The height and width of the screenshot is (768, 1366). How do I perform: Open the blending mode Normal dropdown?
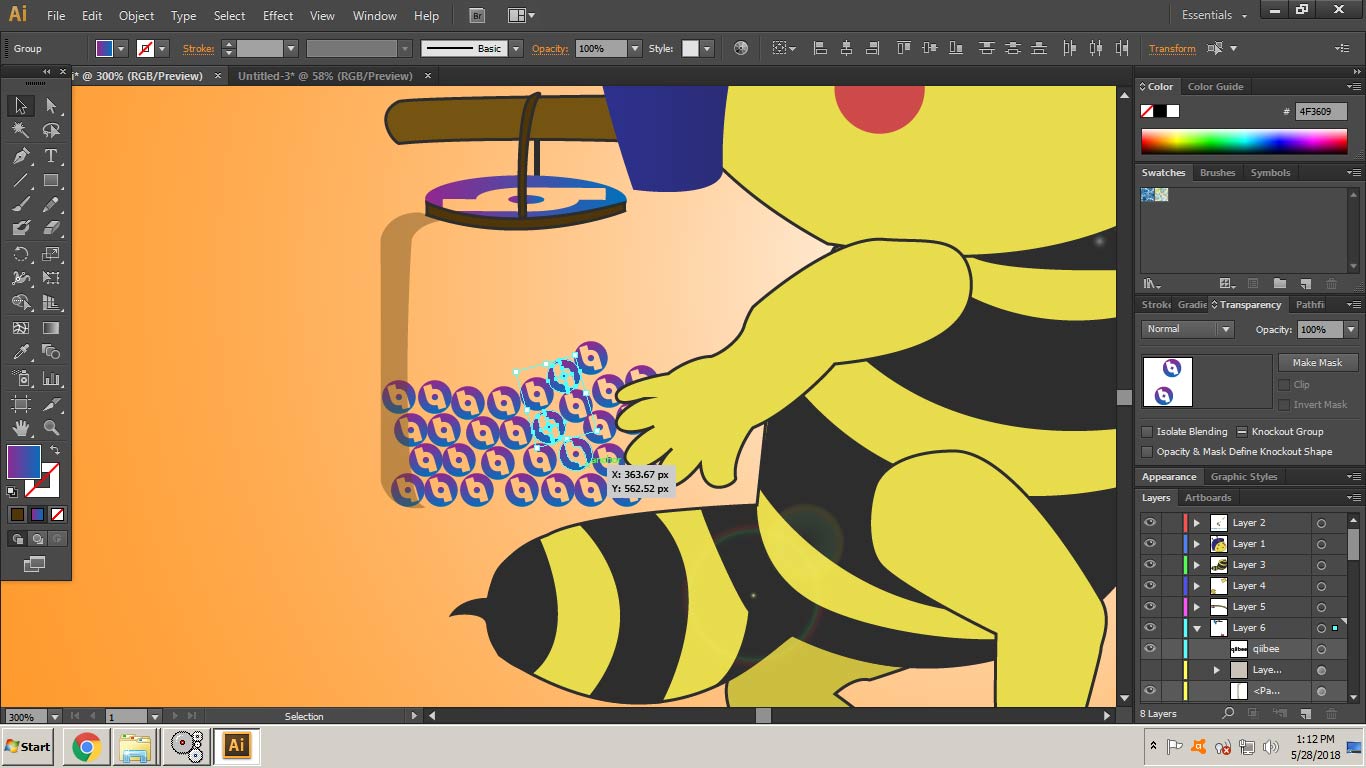point(1188,329)
